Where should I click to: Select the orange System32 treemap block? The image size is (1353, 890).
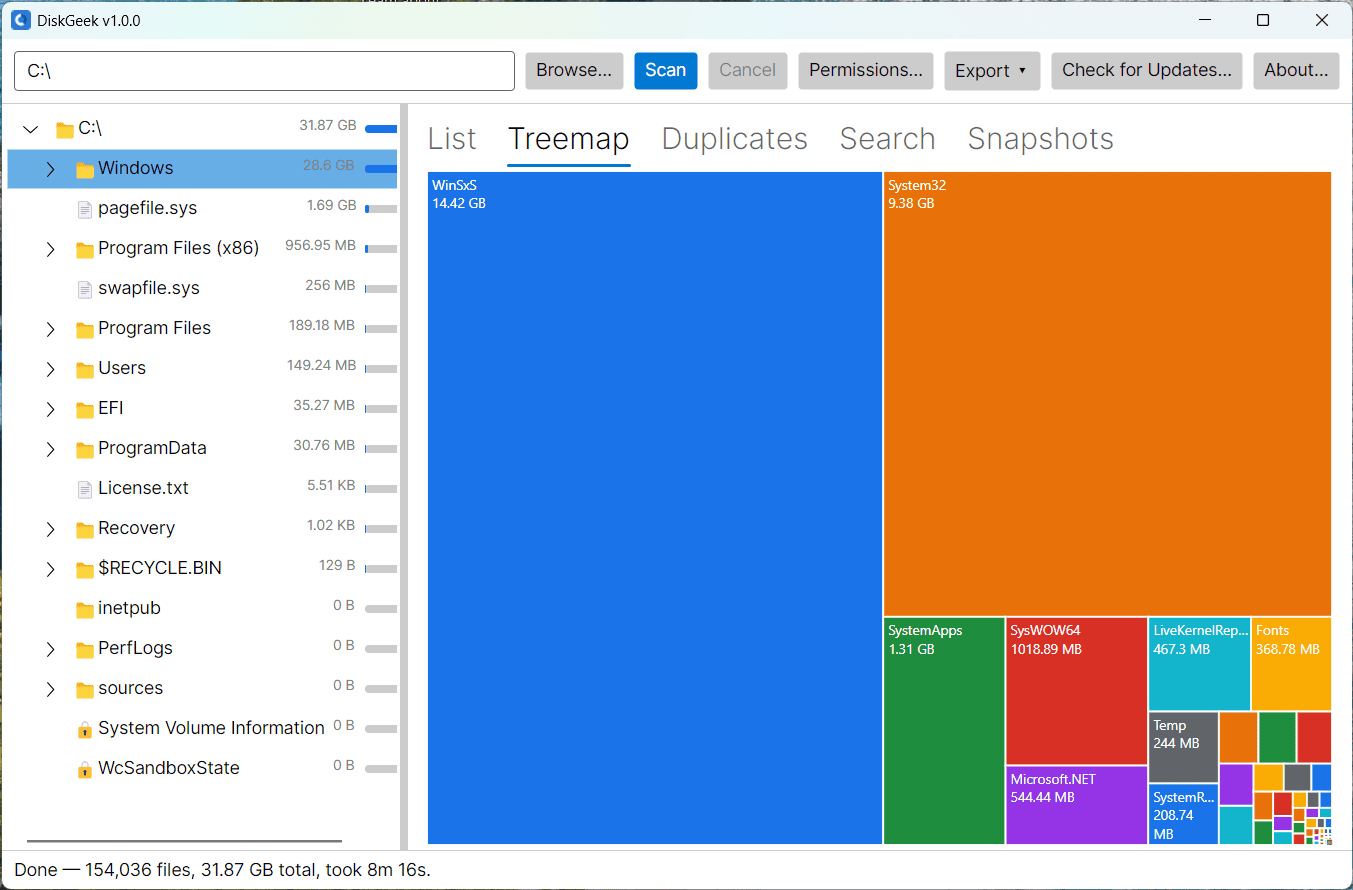[x=1107, y=394]
